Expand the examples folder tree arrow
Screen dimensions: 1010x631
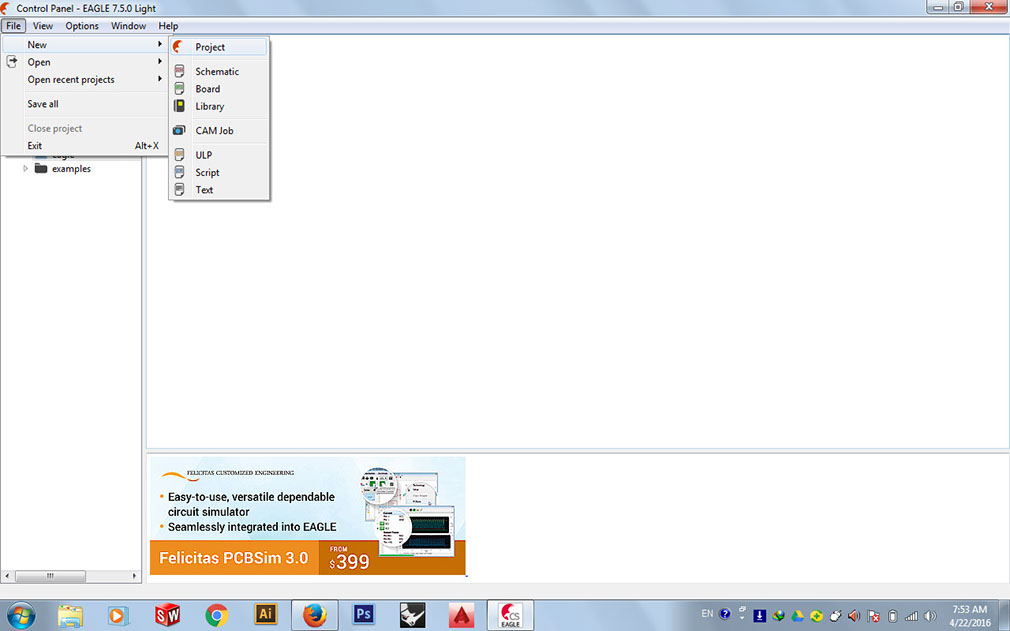pos(26,169)
